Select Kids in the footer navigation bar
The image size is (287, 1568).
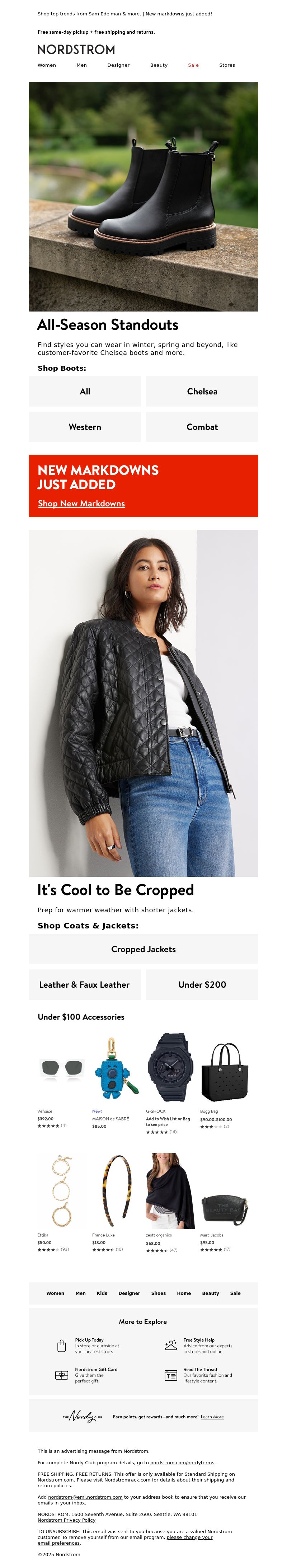(x=102, y=1293)
